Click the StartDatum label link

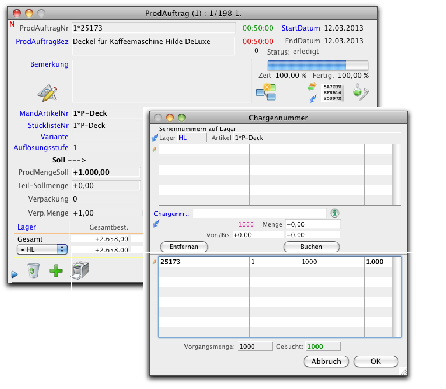301,28
